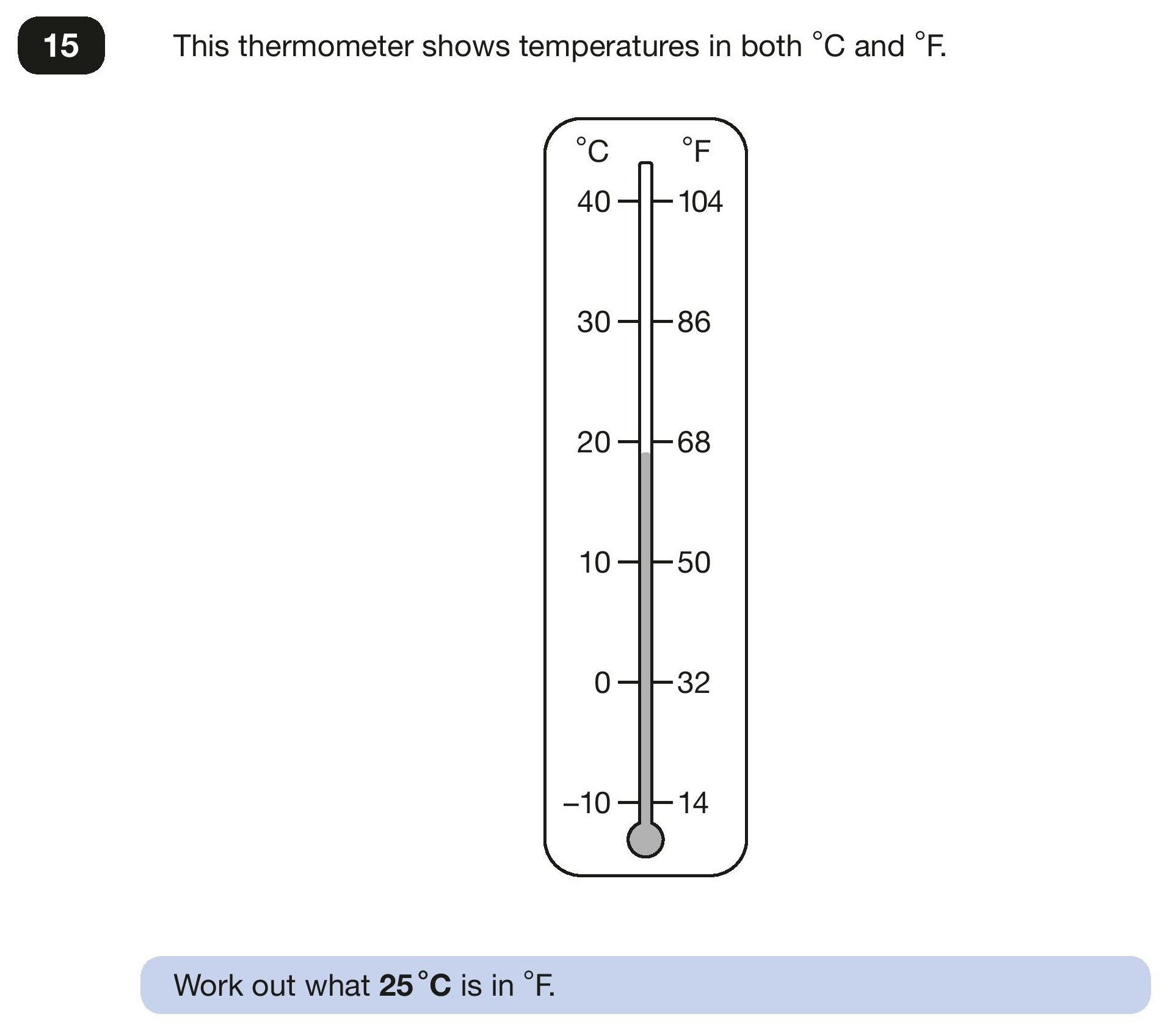The image size is (1173, 1036).
Task: Click the 68 label on the Fahrenheit scale
Action: [x=694, y=442]
